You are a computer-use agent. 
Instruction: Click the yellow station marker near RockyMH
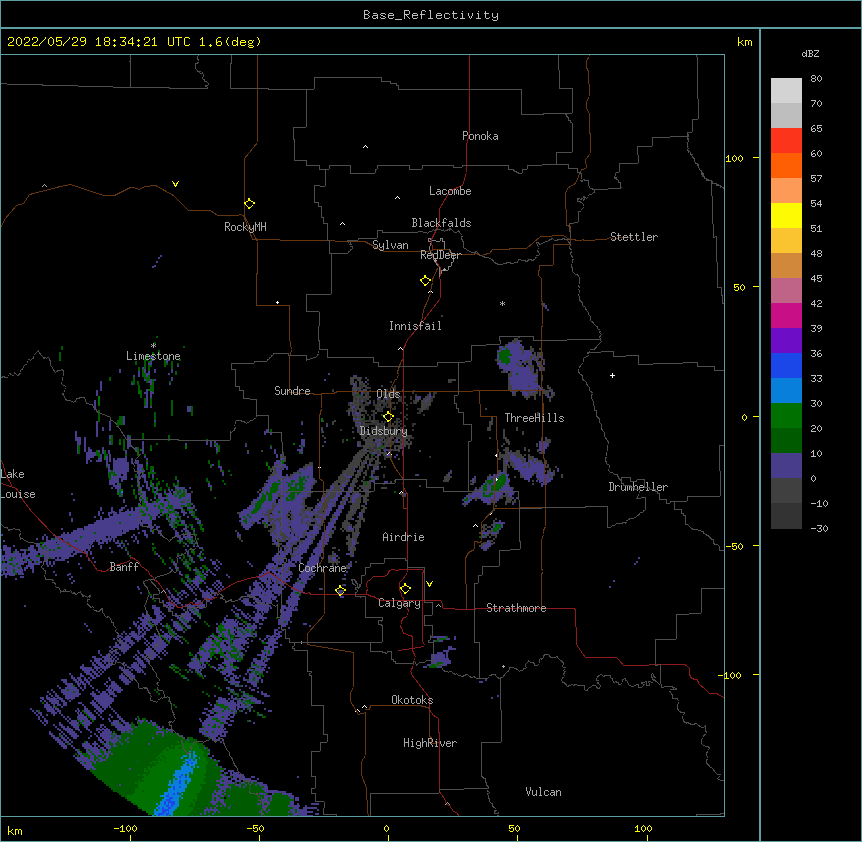tap(249, 204)
